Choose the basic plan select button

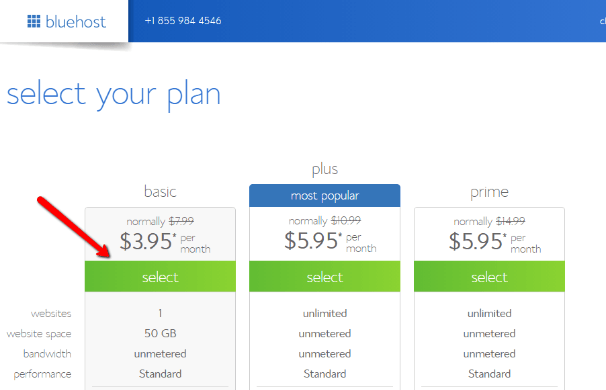(160, 276)
